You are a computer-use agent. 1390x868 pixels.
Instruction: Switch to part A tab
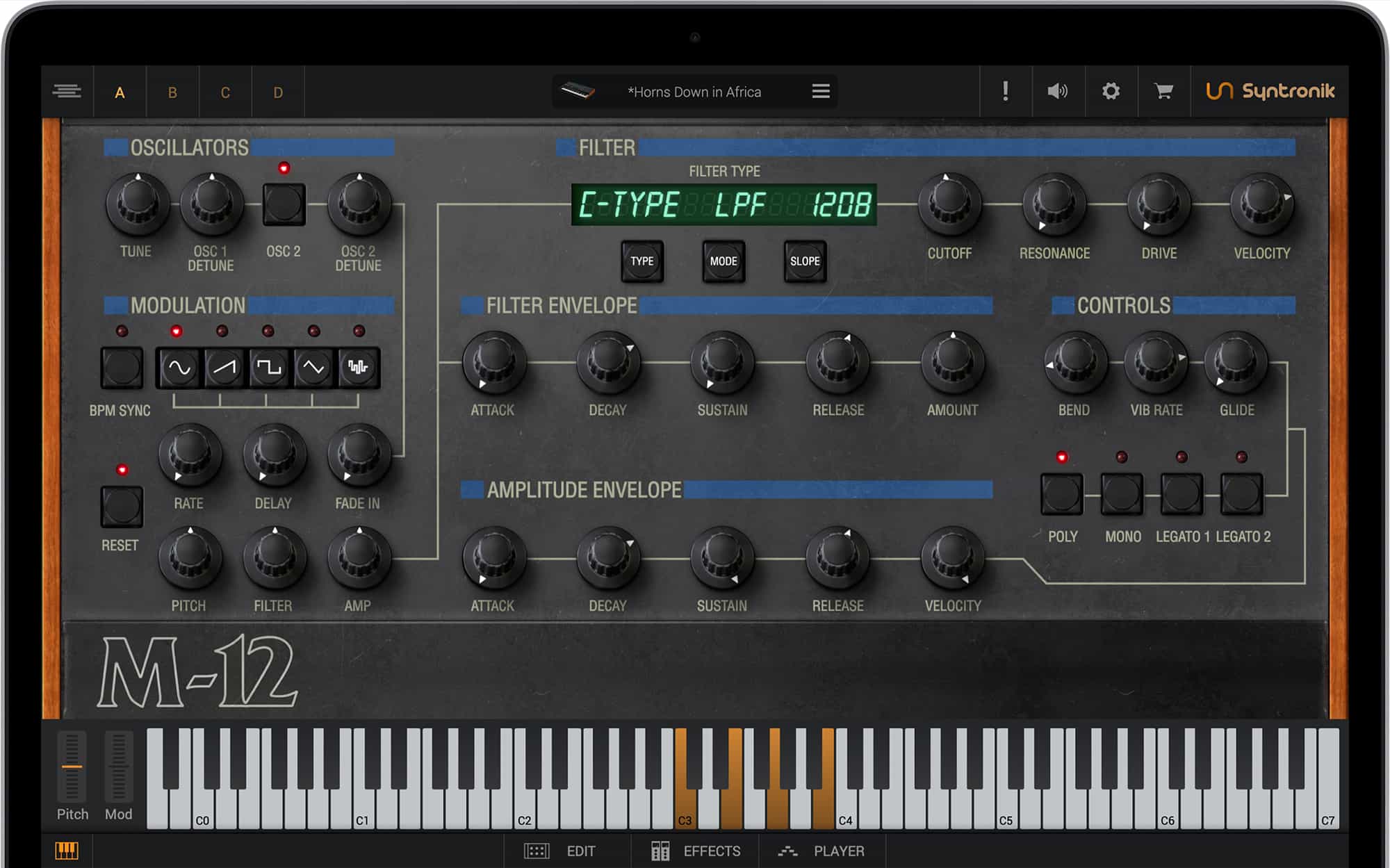tap(120, 92)
